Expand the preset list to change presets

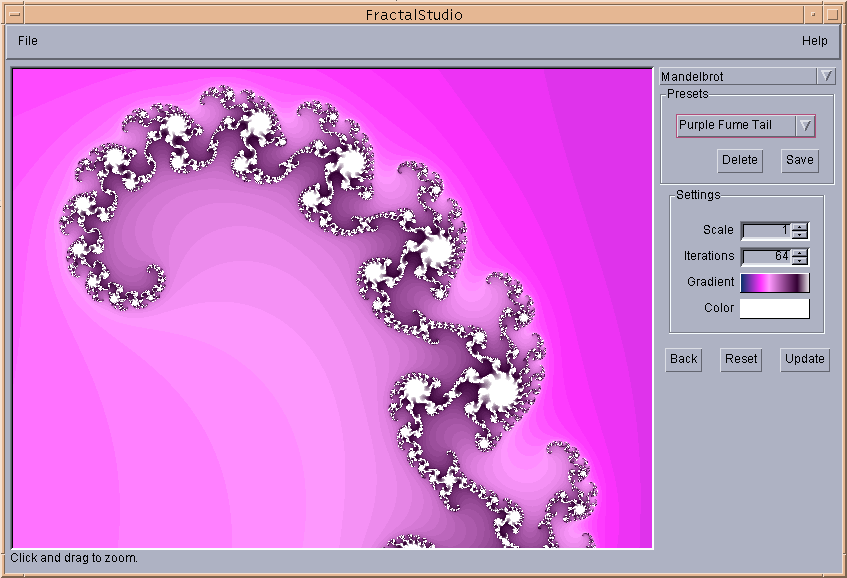tap(806, 126)
